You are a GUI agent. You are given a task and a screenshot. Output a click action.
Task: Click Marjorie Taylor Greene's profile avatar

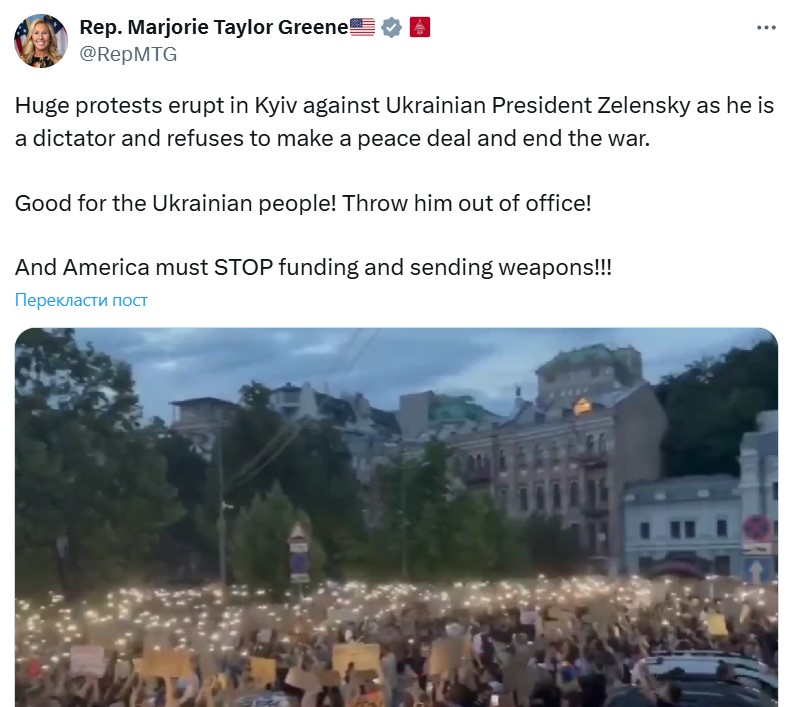(40, 41)
